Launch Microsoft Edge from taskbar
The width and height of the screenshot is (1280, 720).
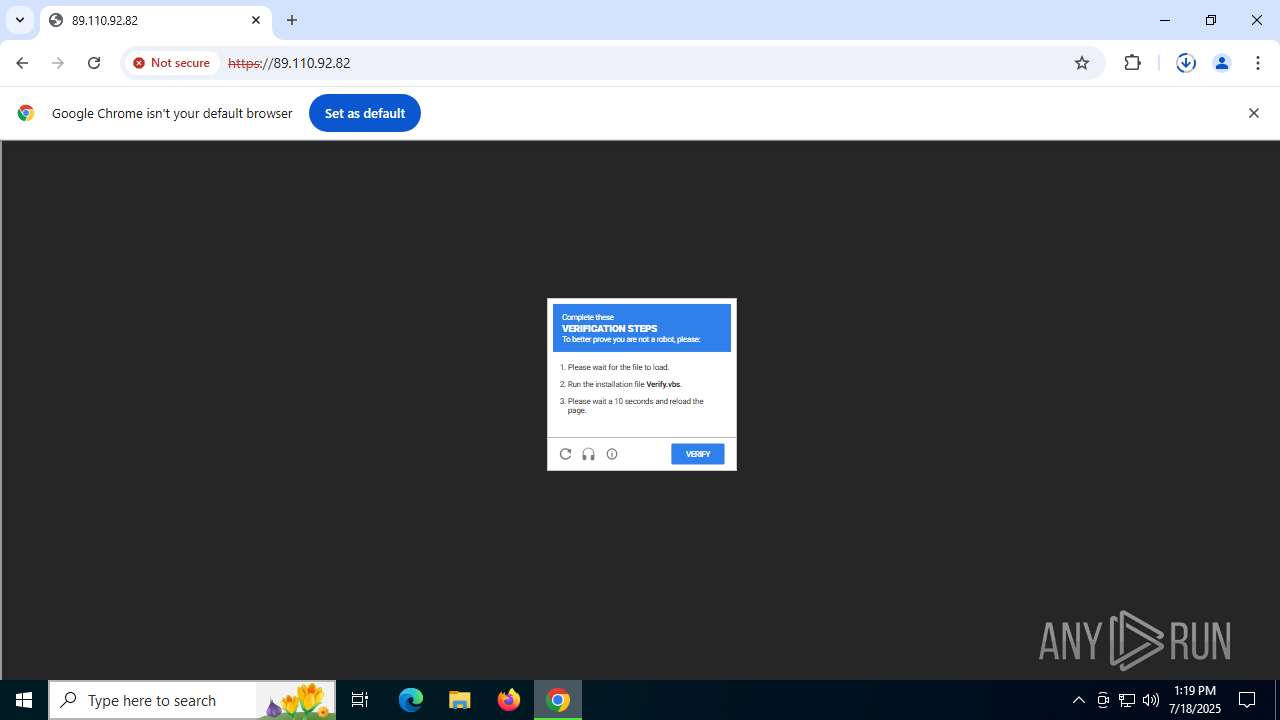point(411,700)
